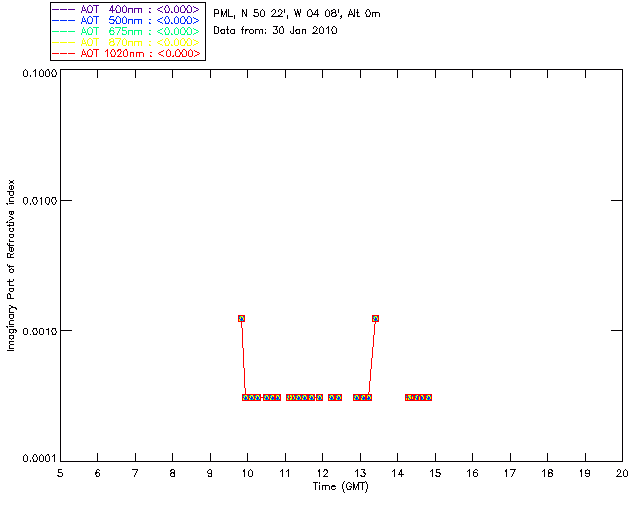The width and height of the screenshot is (640, 512).
Task: Click the blue dashed line in the legend
Action: 64,20
